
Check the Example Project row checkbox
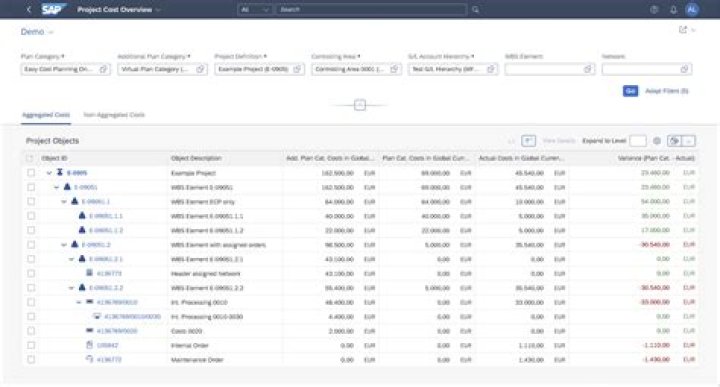(x=31, y=173)
